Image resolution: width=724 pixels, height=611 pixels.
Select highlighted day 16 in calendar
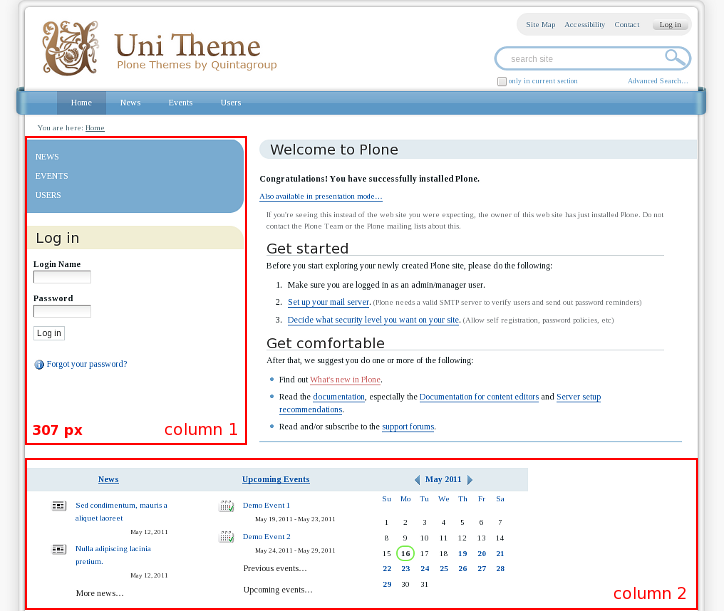(405, 553)
